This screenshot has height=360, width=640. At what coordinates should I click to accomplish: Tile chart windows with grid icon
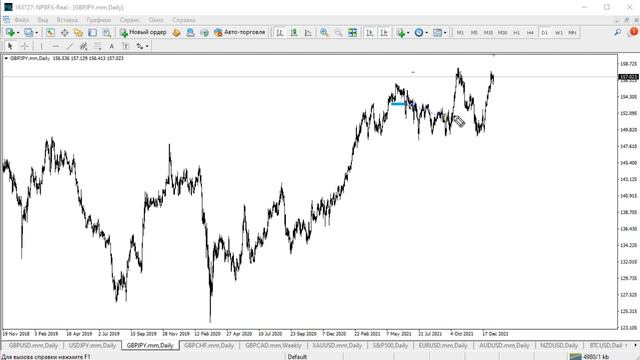coord(352,33)
